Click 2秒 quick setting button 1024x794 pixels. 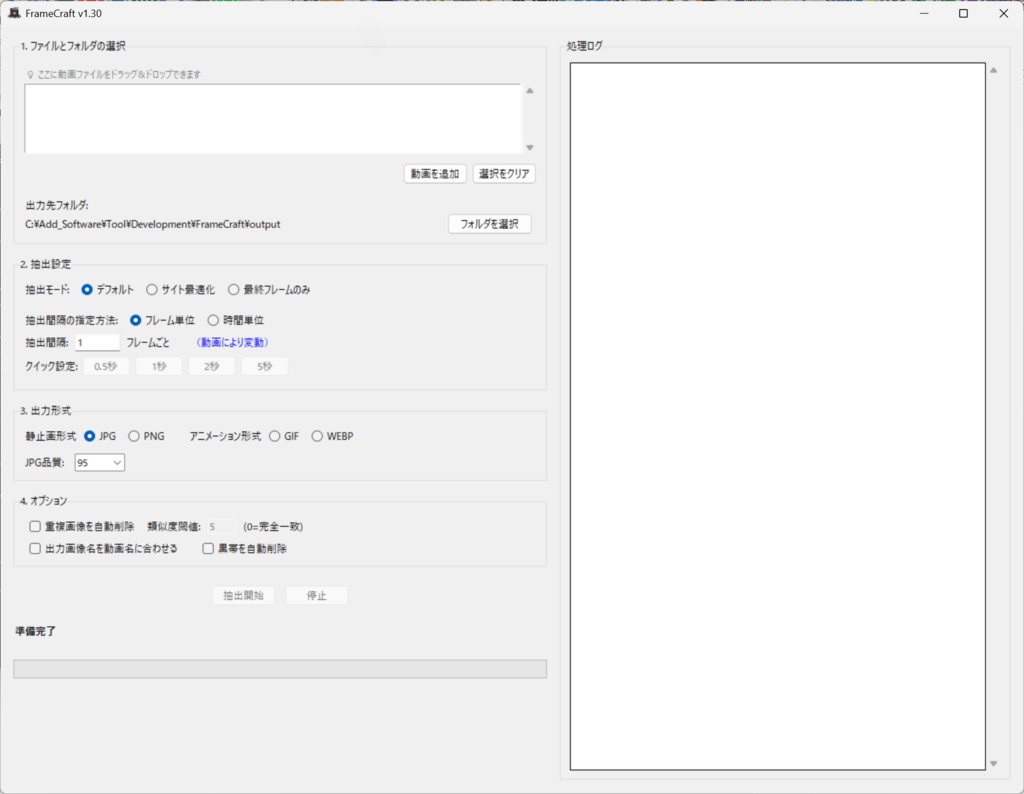[212, 366]
